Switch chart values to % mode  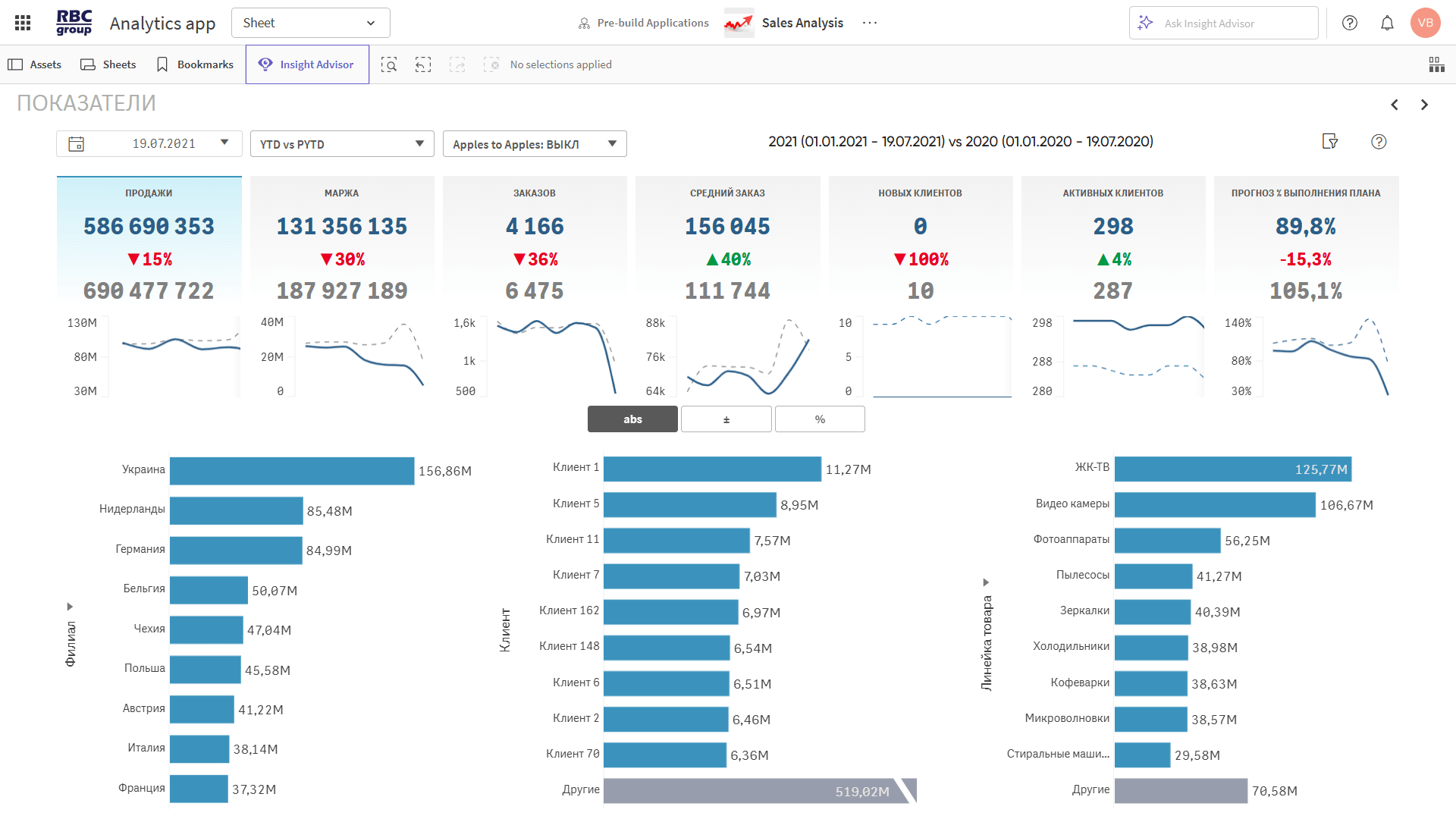pyautogui.click(x=820, y=419)
